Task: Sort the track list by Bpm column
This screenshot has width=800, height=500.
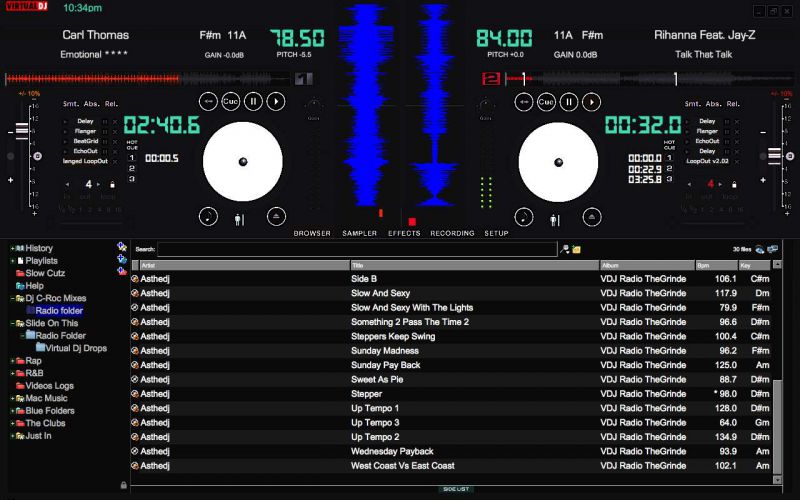Action: point(717,265)
